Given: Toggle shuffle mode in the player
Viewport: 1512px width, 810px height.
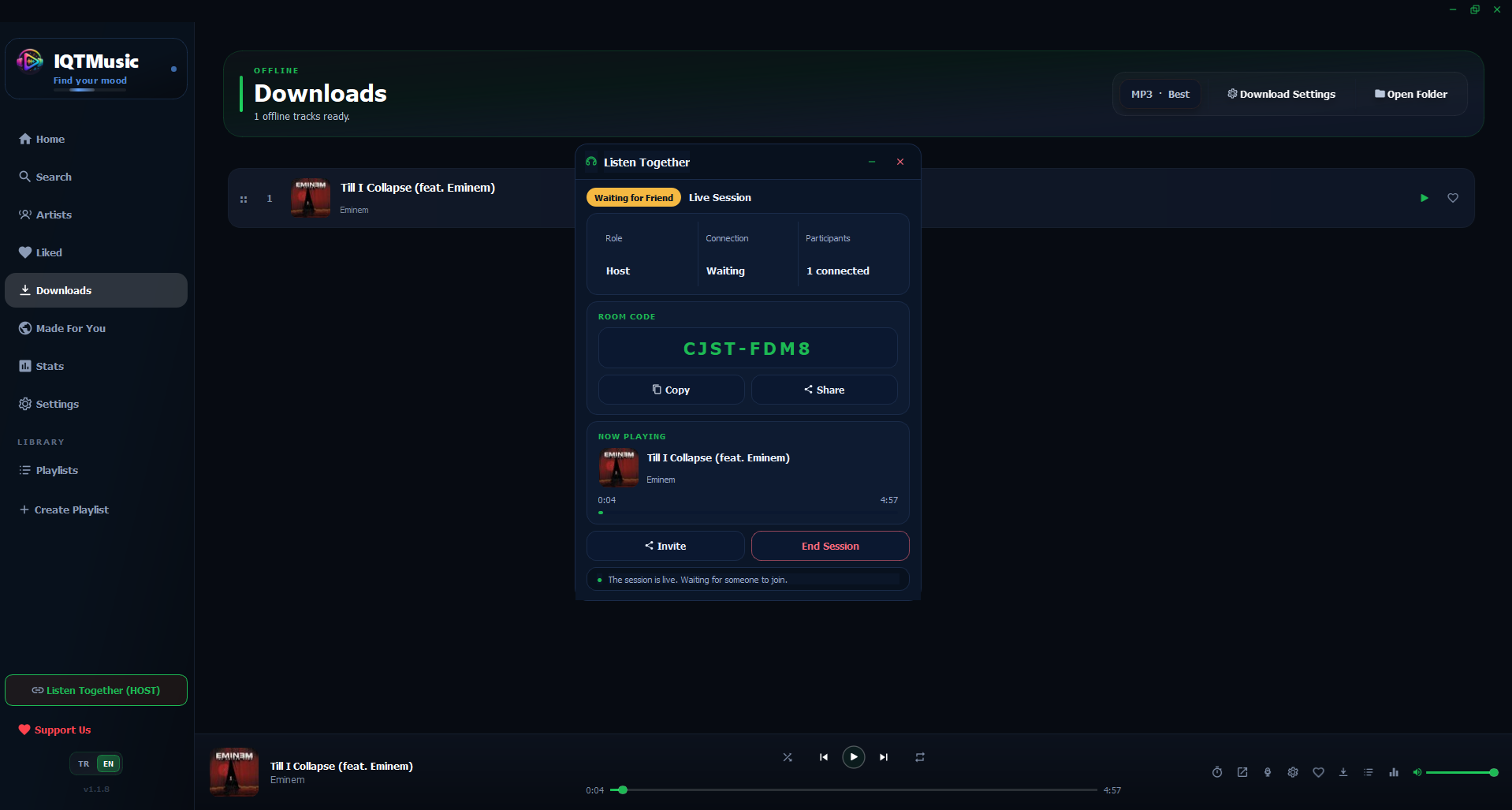Looking at the screenshot, I should [788, 757].
